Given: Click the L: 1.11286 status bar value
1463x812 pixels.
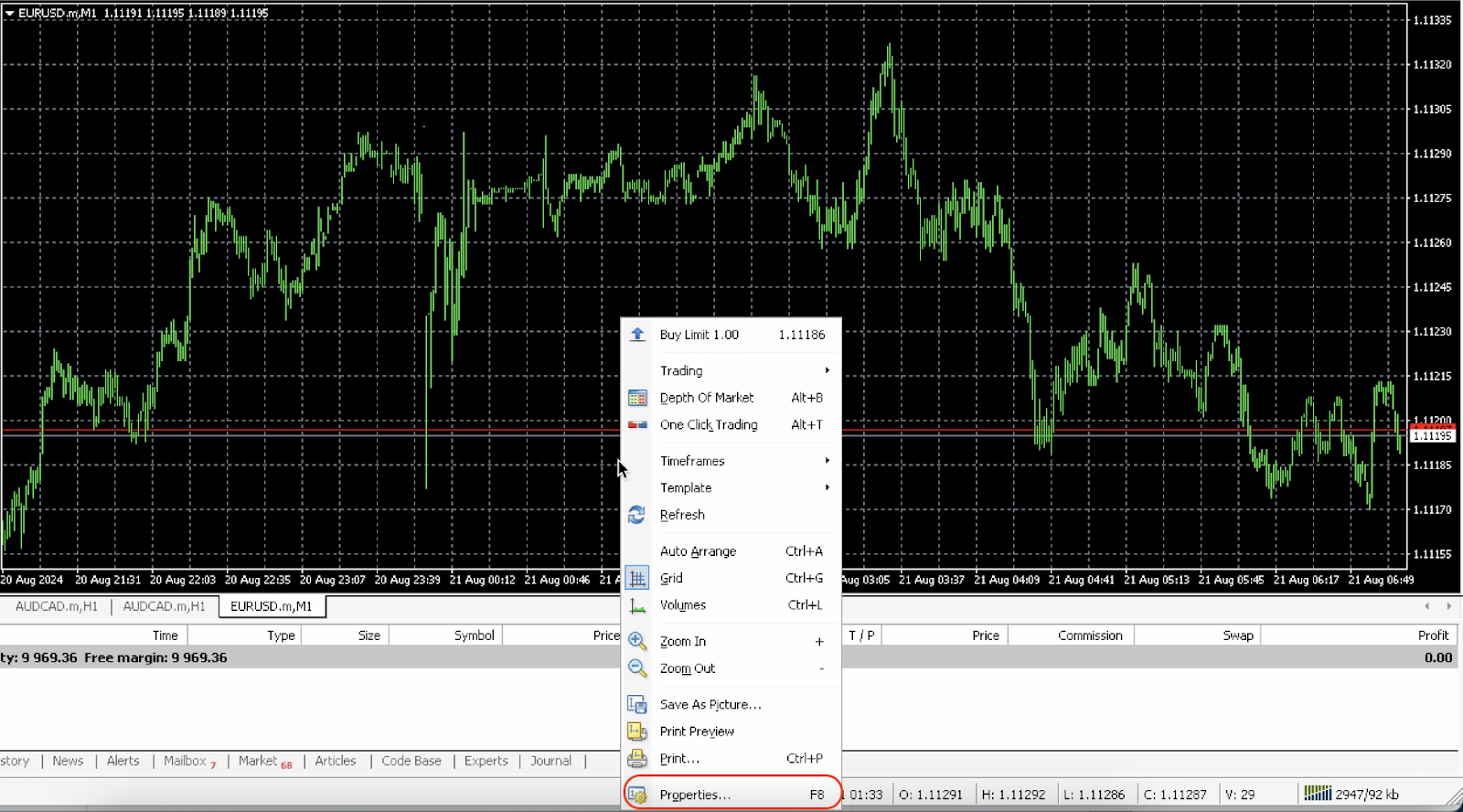Looking at the screenshot, I should click(x=1094, y=795).
